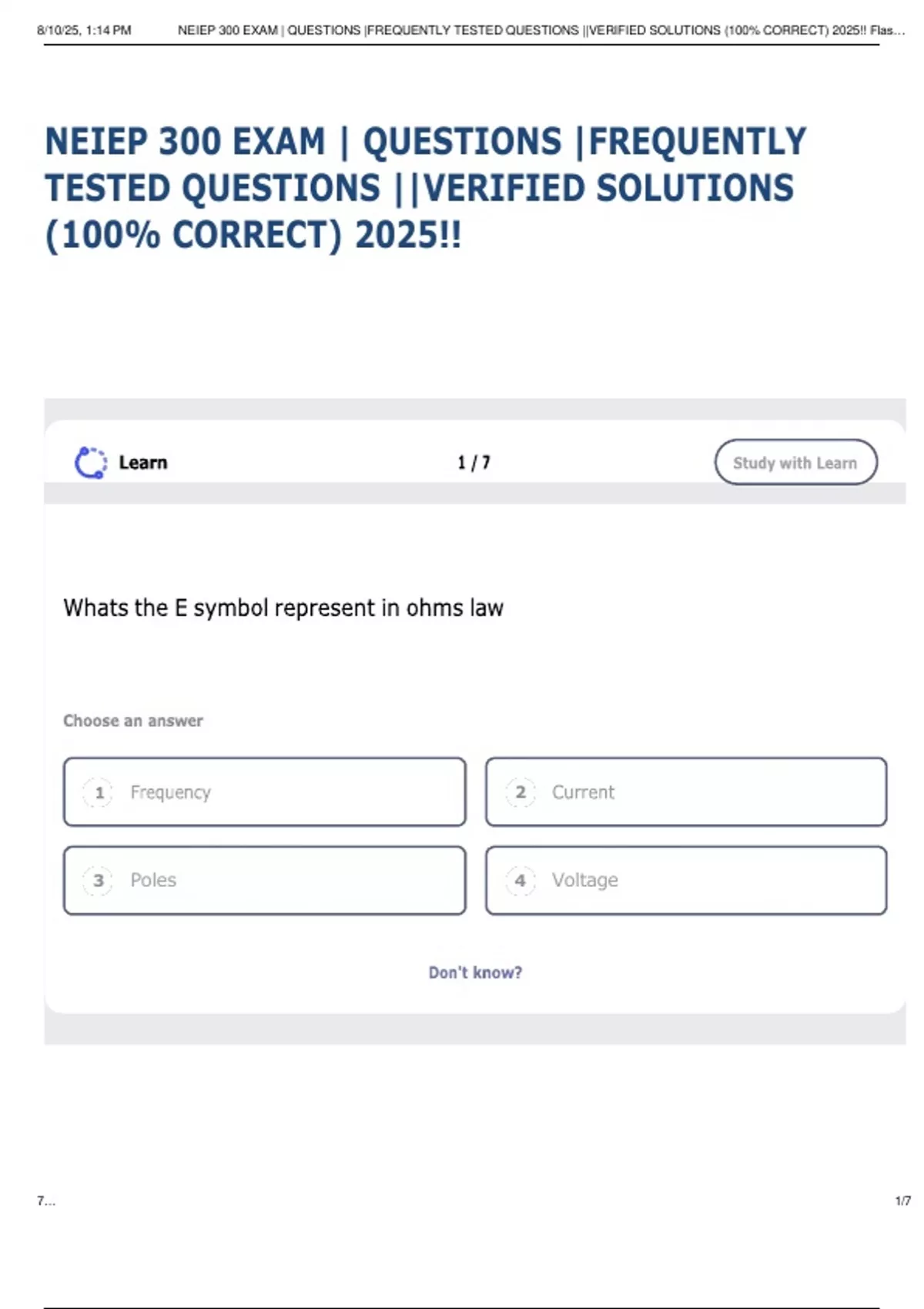This screenshot has height=1309, width=924.
Task: Click the number 1 badge beside Frequency
Action: [x=99, y=792]
